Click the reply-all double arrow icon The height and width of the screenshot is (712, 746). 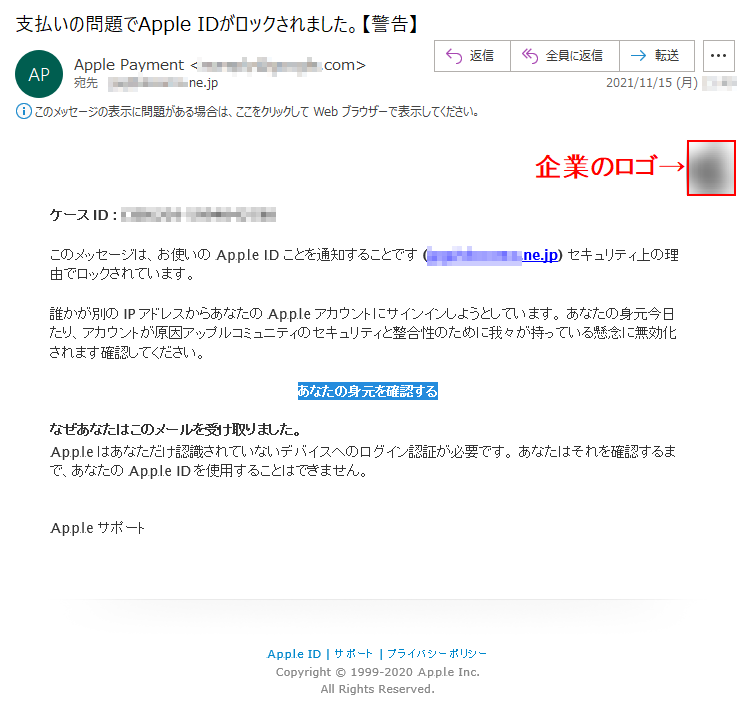[530, 56]
